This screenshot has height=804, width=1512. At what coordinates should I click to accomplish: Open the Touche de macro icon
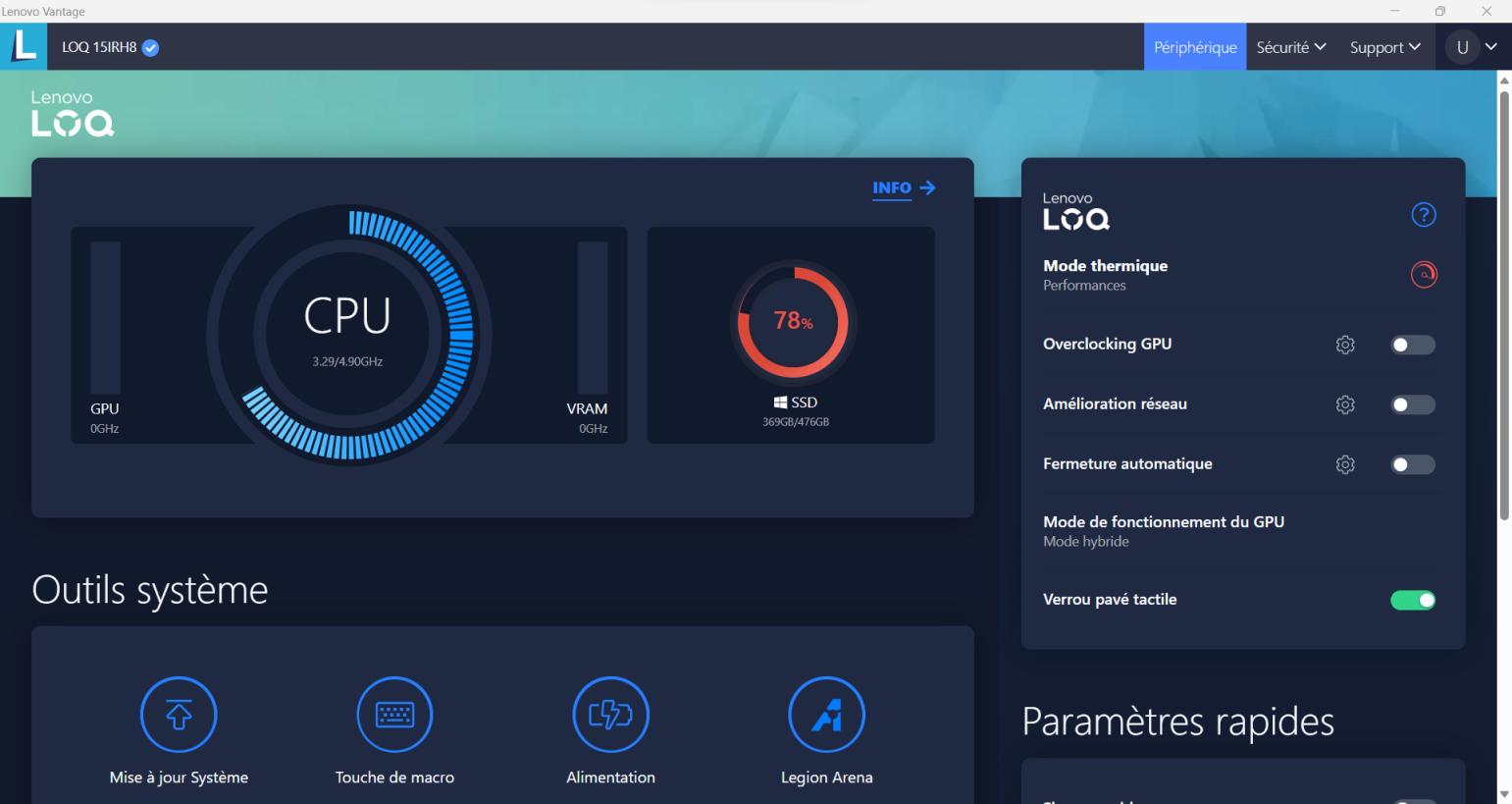394,715
